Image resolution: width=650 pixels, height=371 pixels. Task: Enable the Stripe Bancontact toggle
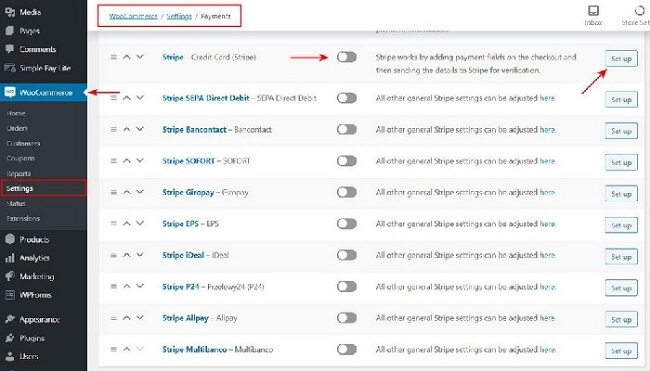(x=347, y=129)
